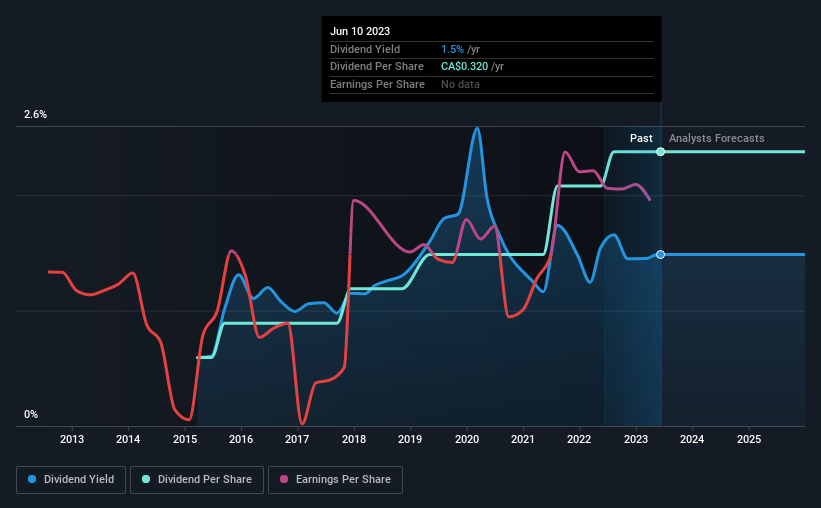Toggle the Dividend Yield legend button

tap(71, 480)
